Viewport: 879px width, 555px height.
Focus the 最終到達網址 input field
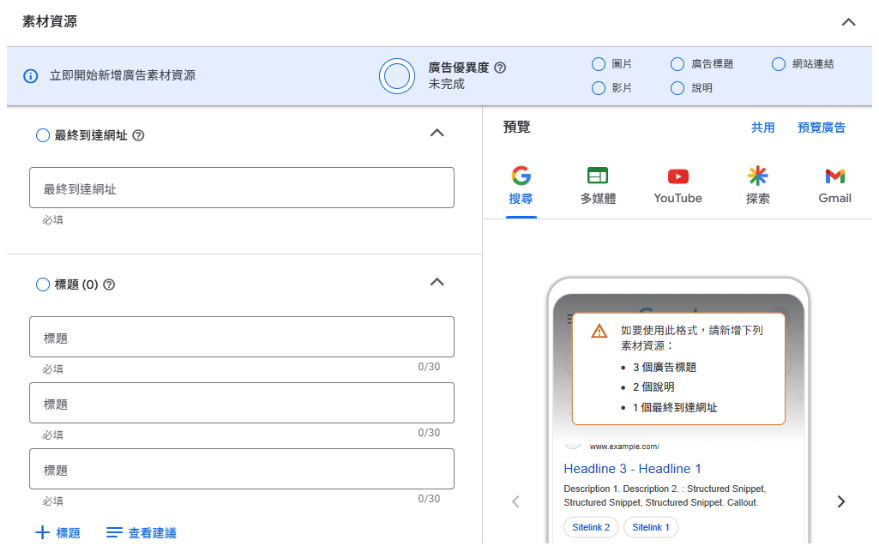tap(242, 188)
